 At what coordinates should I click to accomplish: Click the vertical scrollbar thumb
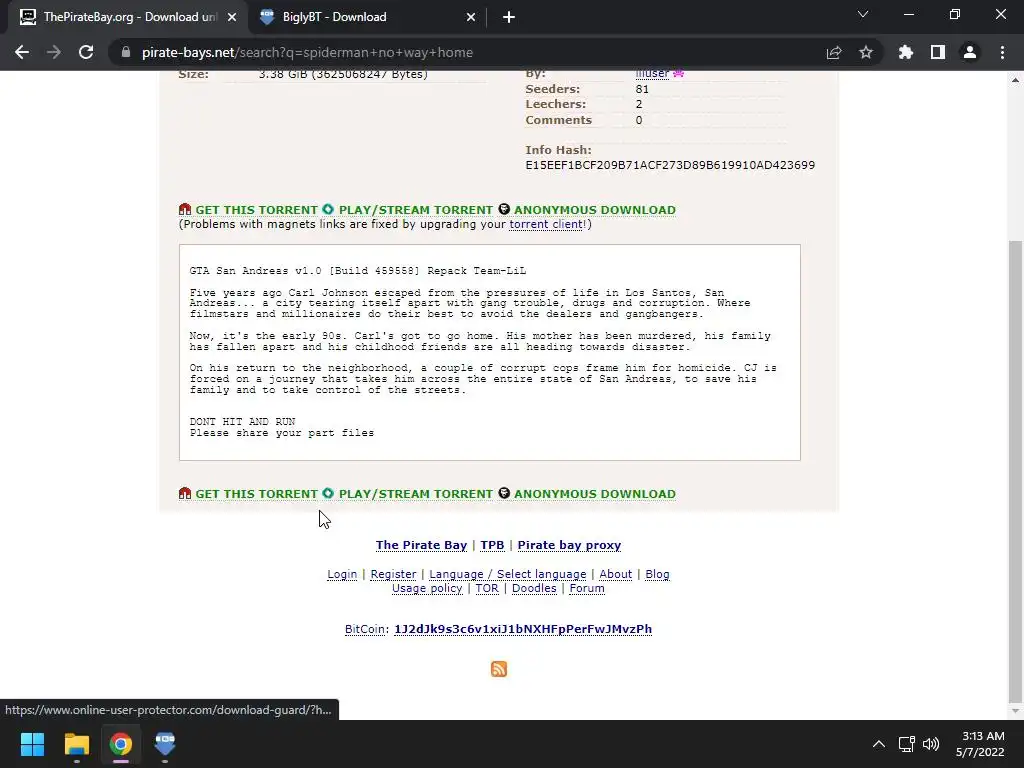(x=1015, y=470)
